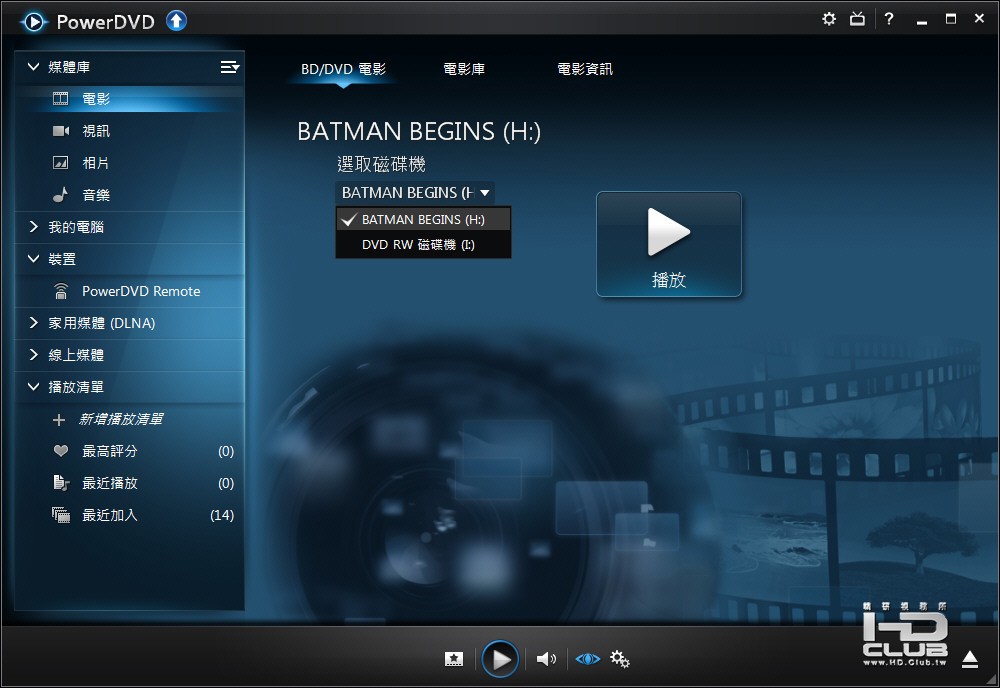Choose BATMAN BEGINS (H:) from drive list
The width and height of the screenshot is (1000, 688).
click(423, 219)
